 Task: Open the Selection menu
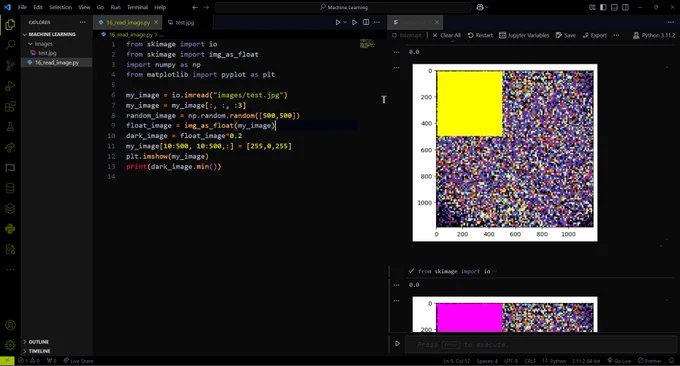tap(60, 7)
